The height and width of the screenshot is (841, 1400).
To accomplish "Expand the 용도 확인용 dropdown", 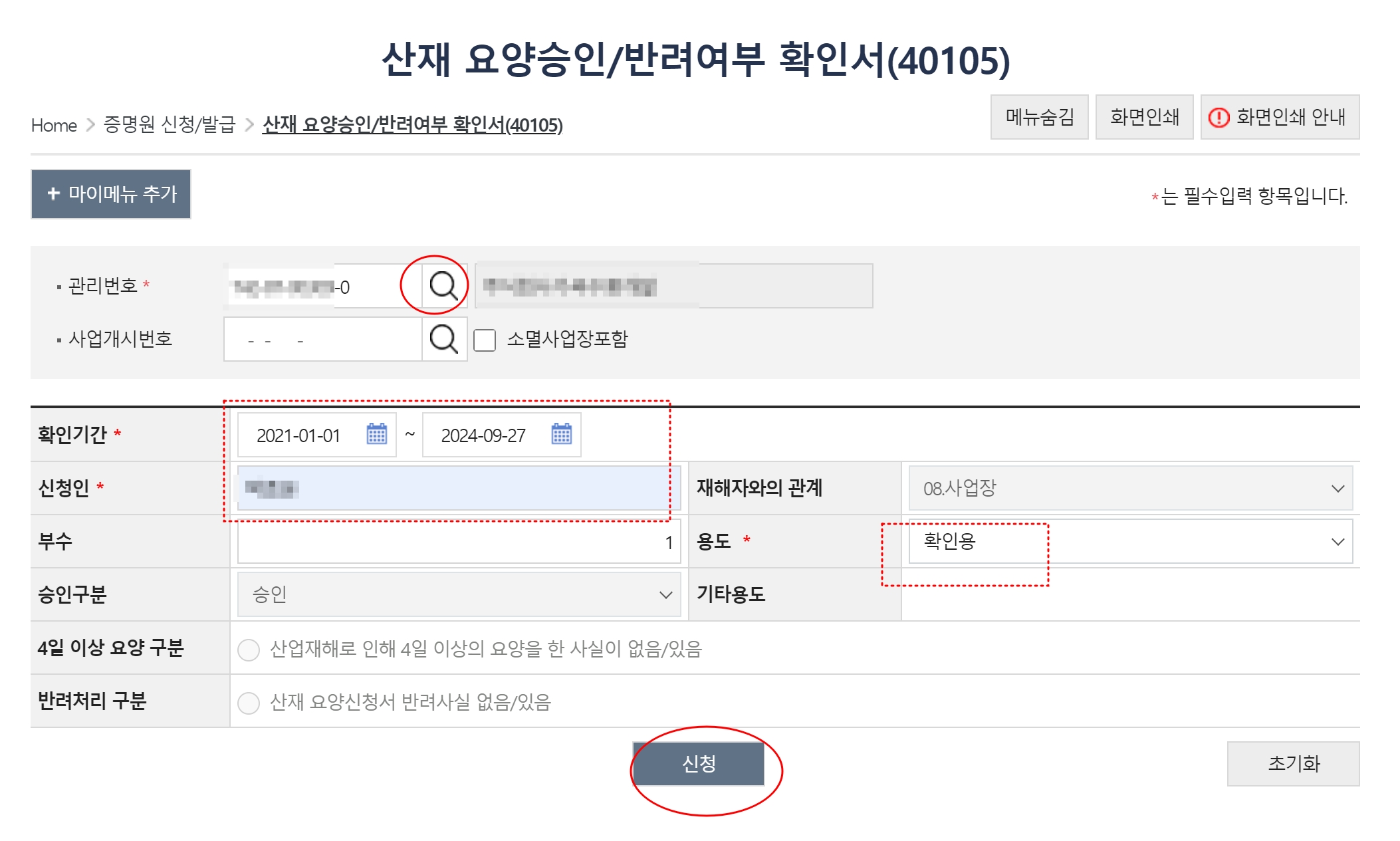I will tap(1130, 541).
